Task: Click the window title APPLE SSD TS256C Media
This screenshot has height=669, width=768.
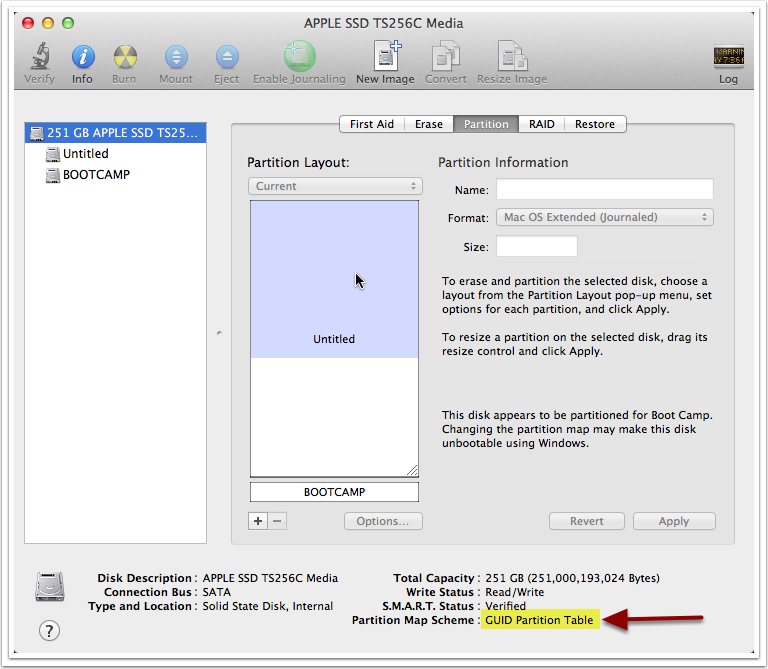Action: click(x=384, y=24)
